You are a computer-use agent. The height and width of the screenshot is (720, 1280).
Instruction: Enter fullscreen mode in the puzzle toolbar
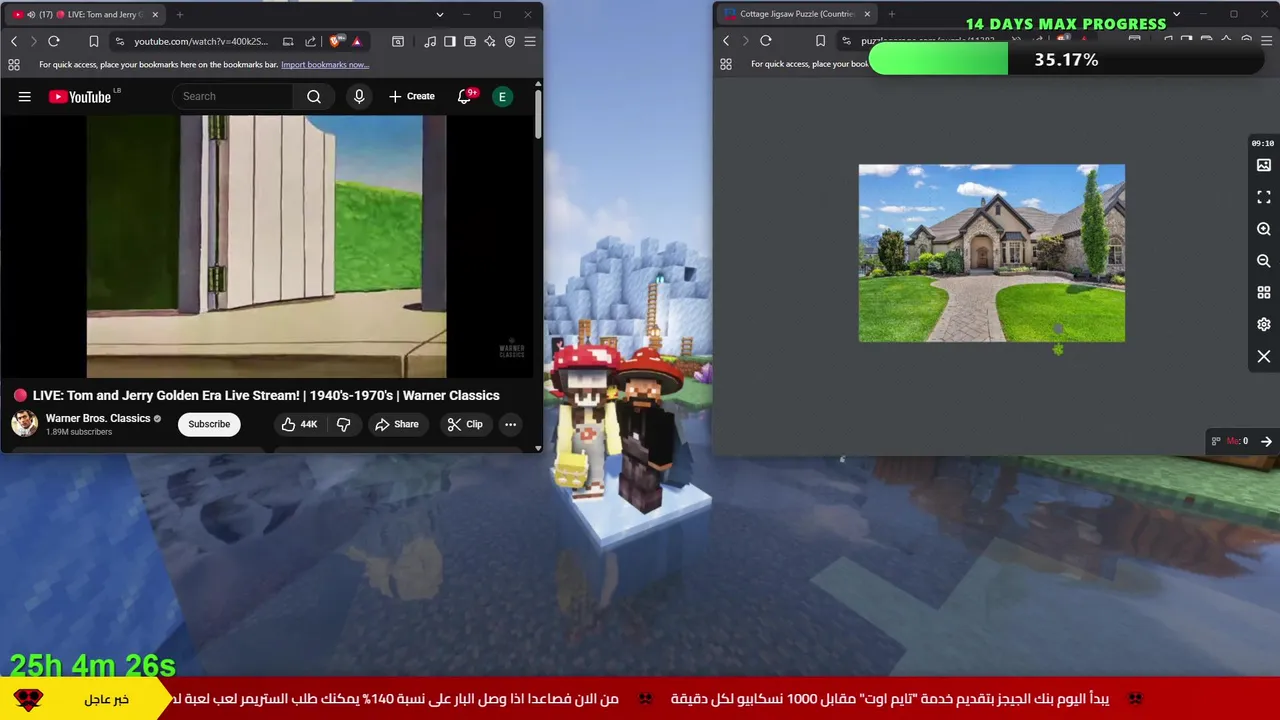[1264, 197]
